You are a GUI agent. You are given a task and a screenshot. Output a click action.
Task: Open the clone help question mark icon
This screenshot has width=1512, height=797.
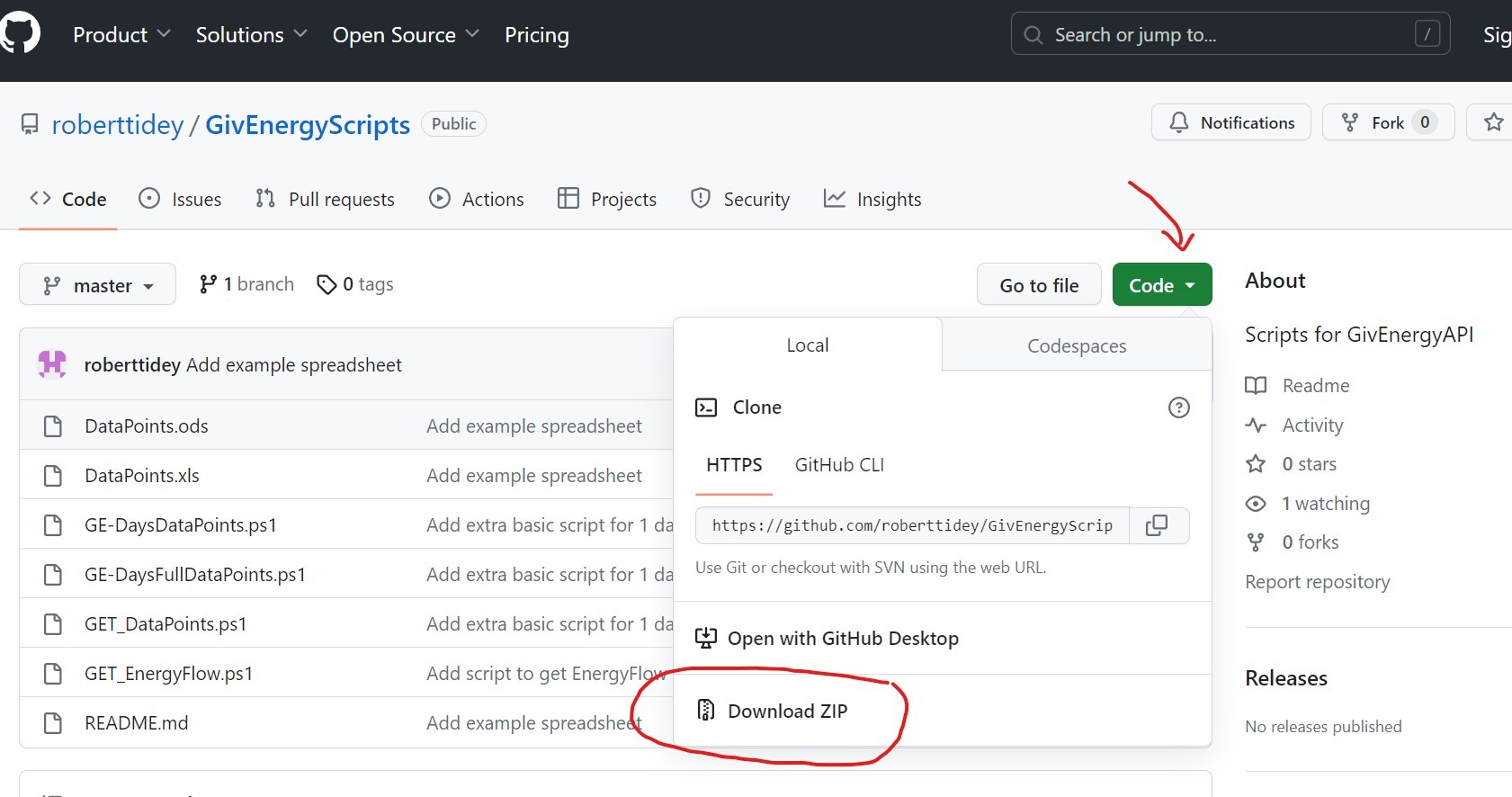tap(1178, 407)
